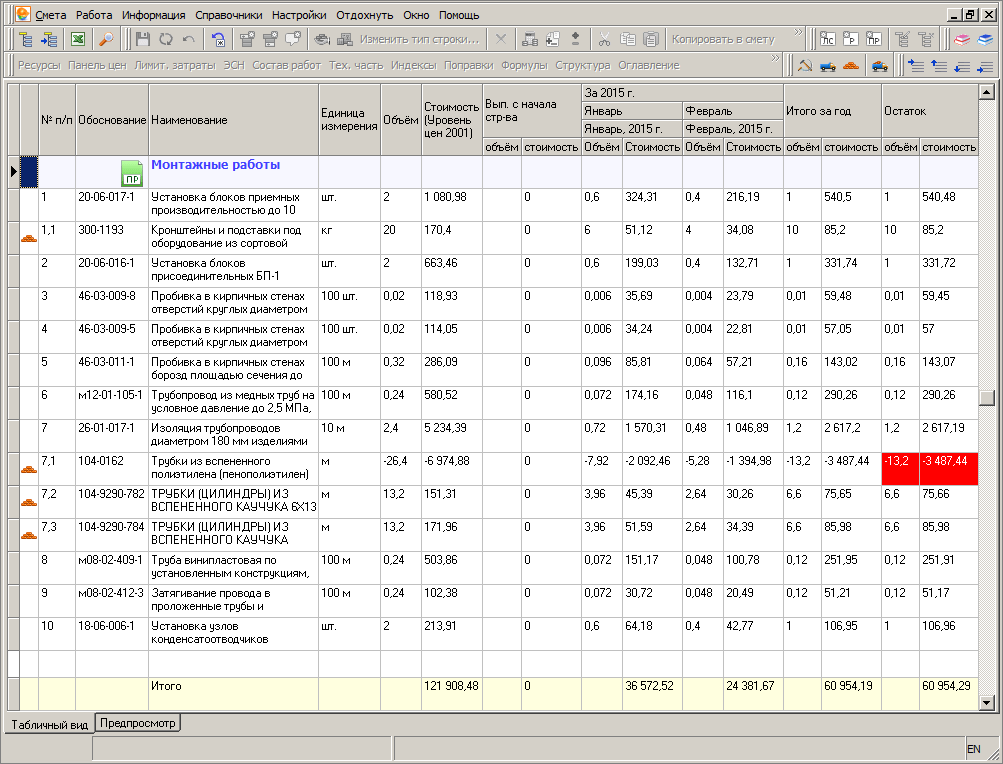Click vertical scrollbar down arrow
Image resolution: width=1003 pixels, height=764 pixels.
[x=986, y=703]
